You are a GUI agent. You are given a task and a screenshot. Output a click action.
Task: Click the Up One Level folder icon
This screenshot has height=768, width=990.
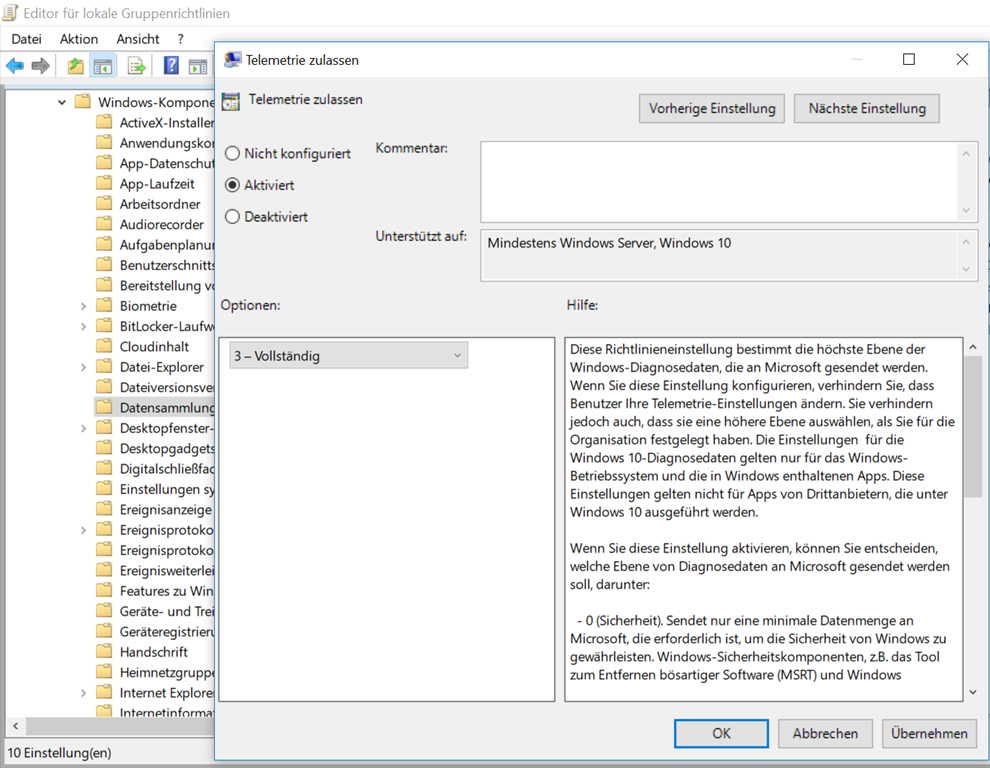(76, 66)
